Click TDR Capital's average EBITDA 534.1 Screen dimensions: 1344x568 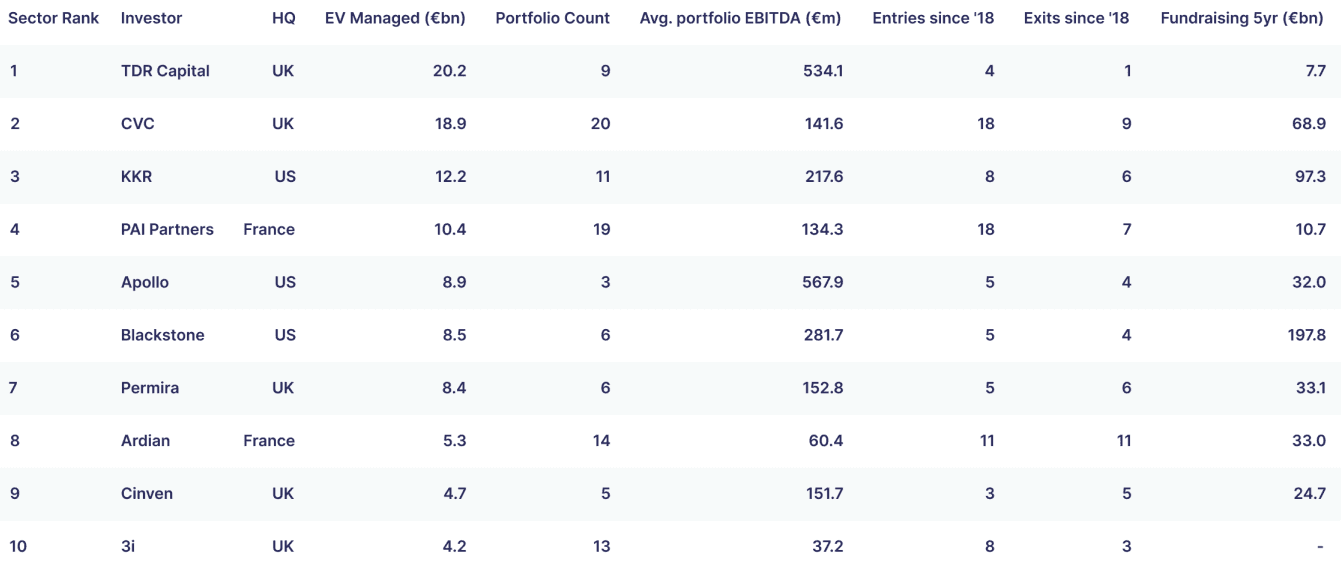[x=824, y=71]
